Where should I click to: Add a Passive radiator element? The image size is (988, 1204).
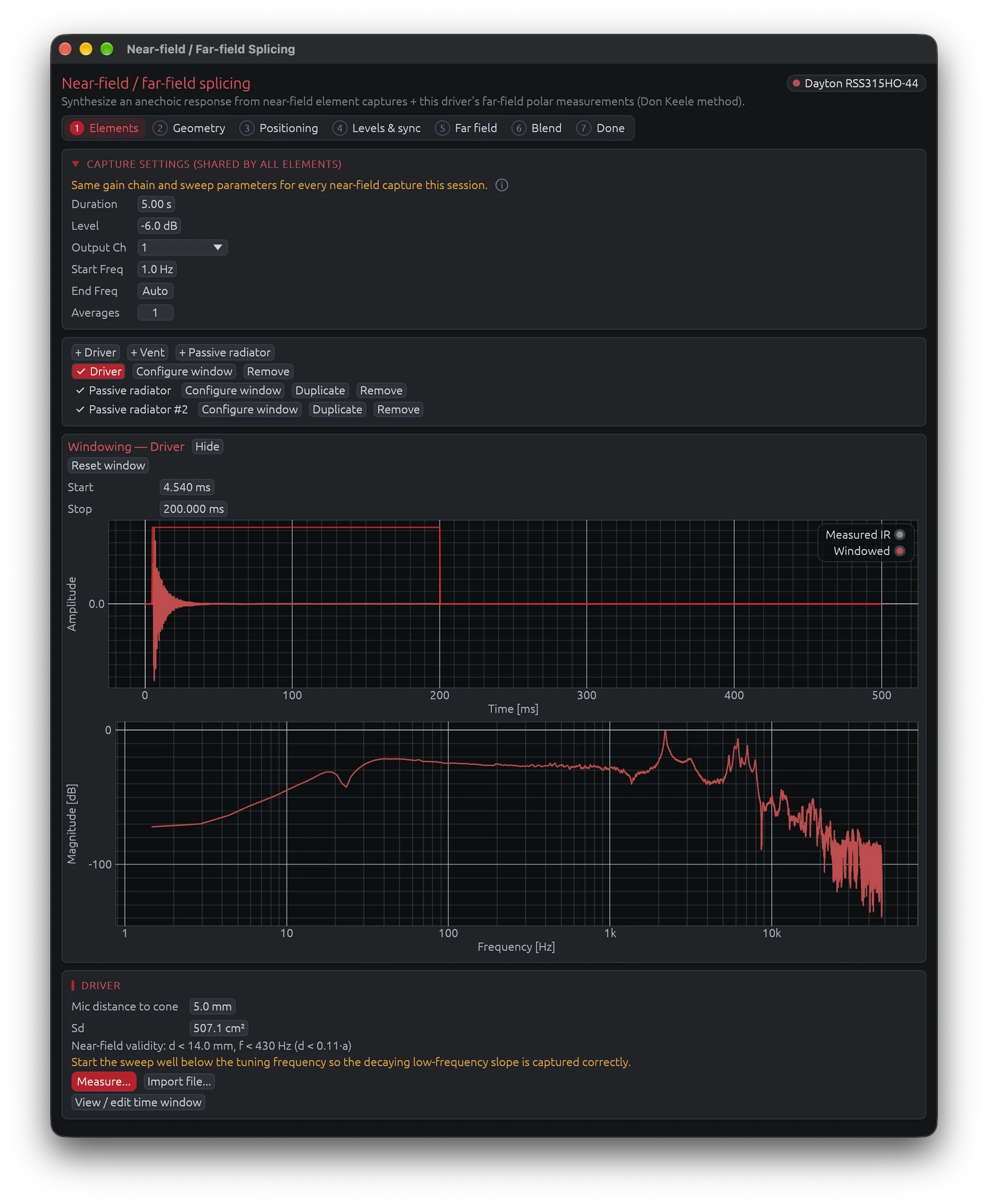225,353
